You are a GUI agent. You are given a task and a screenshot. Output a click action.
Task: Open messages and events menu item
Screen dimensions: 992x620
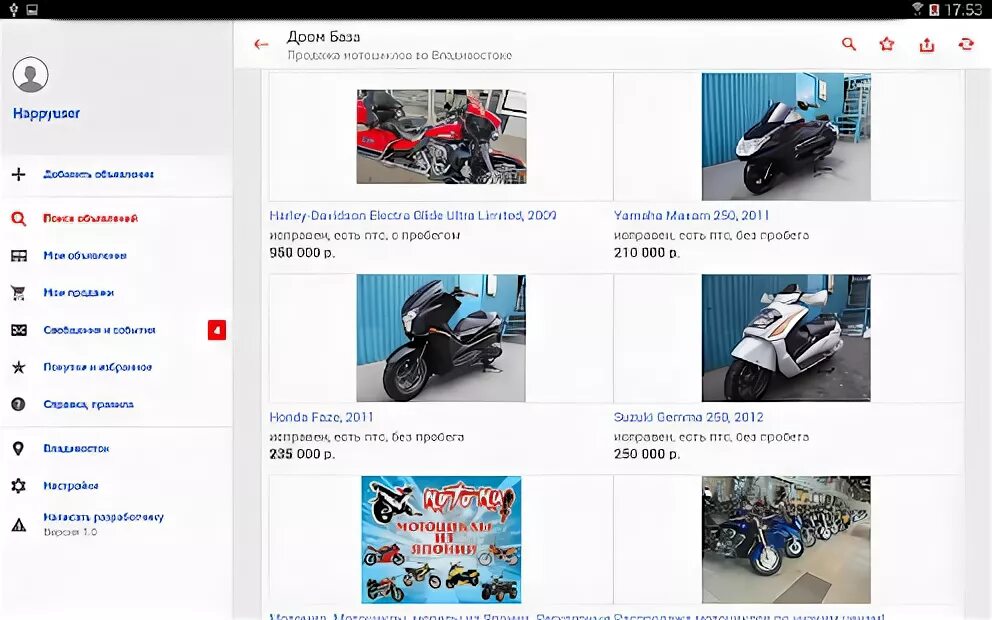116,330
